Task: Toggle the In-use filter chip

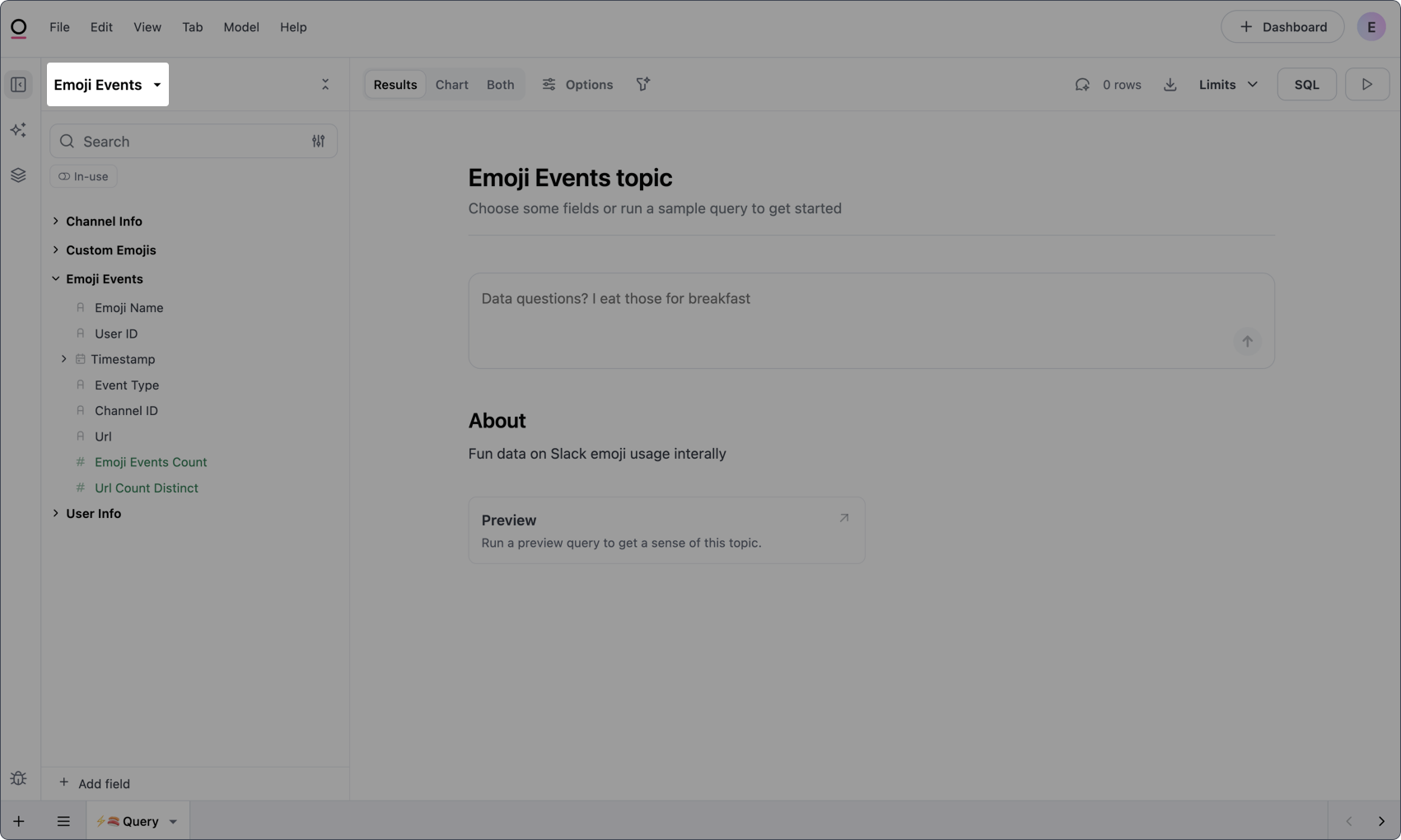Action: pos(82,175)
